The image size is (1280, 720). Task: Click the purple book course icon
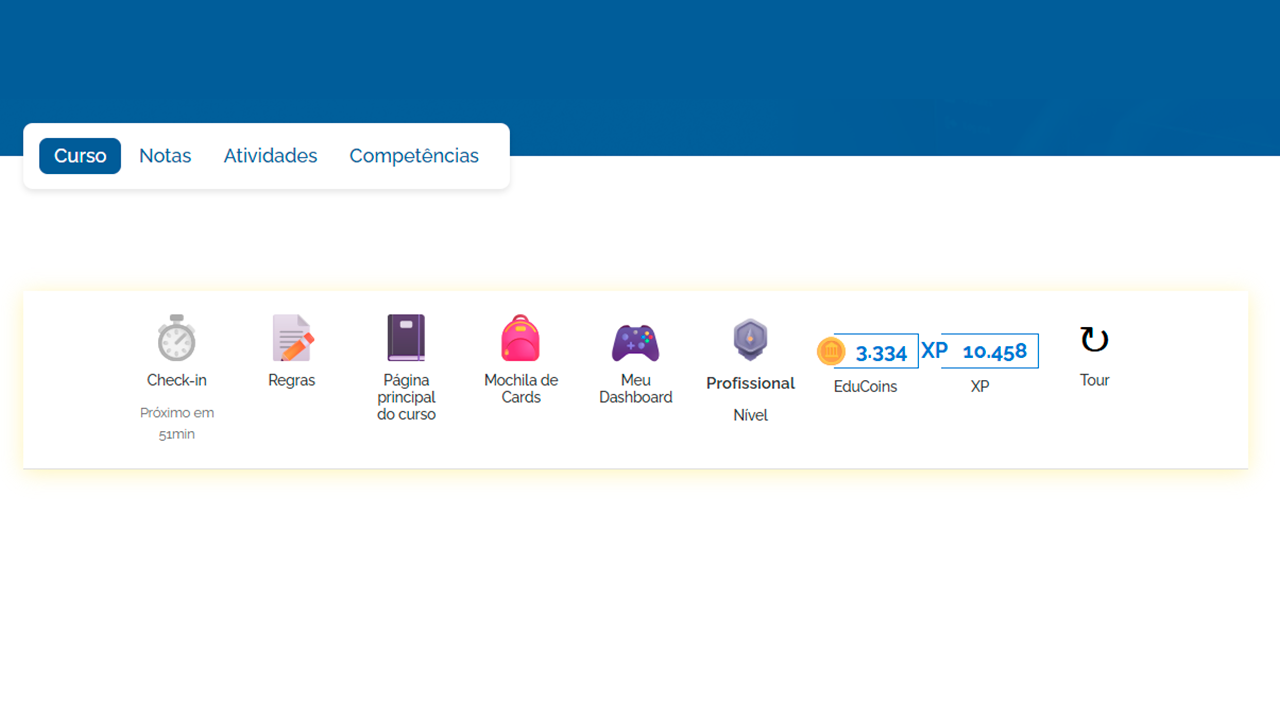click(406, 338)
